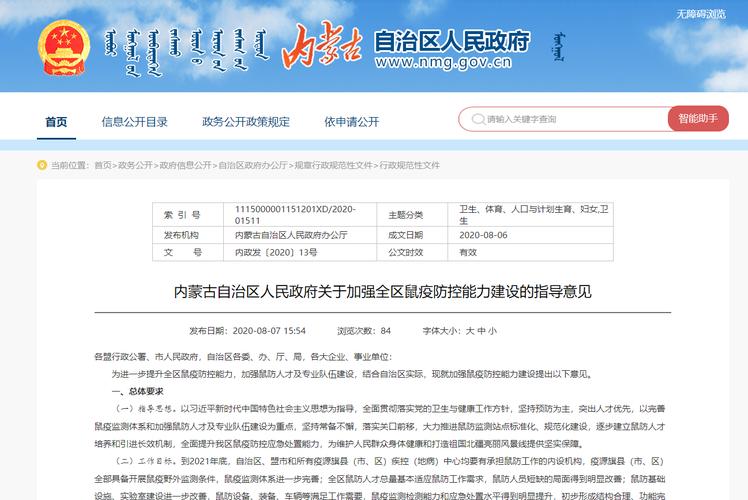Click the document number 内政发〔2020〕13号
The height and width of the screenshot is (500, 748).
(276, 252)
